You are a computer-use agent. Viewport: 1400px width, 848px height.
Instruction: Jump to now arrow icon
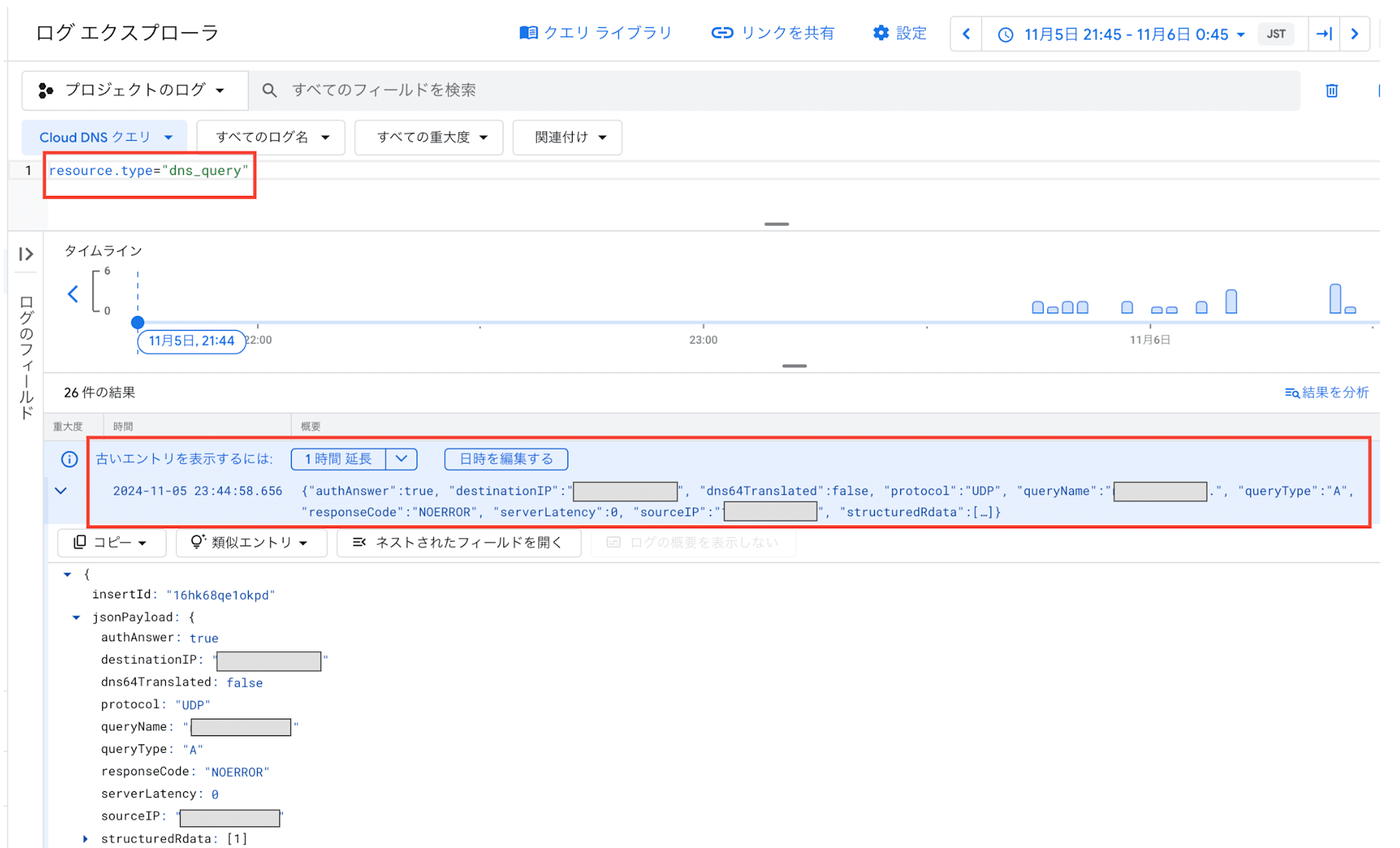click(1324, 34)
